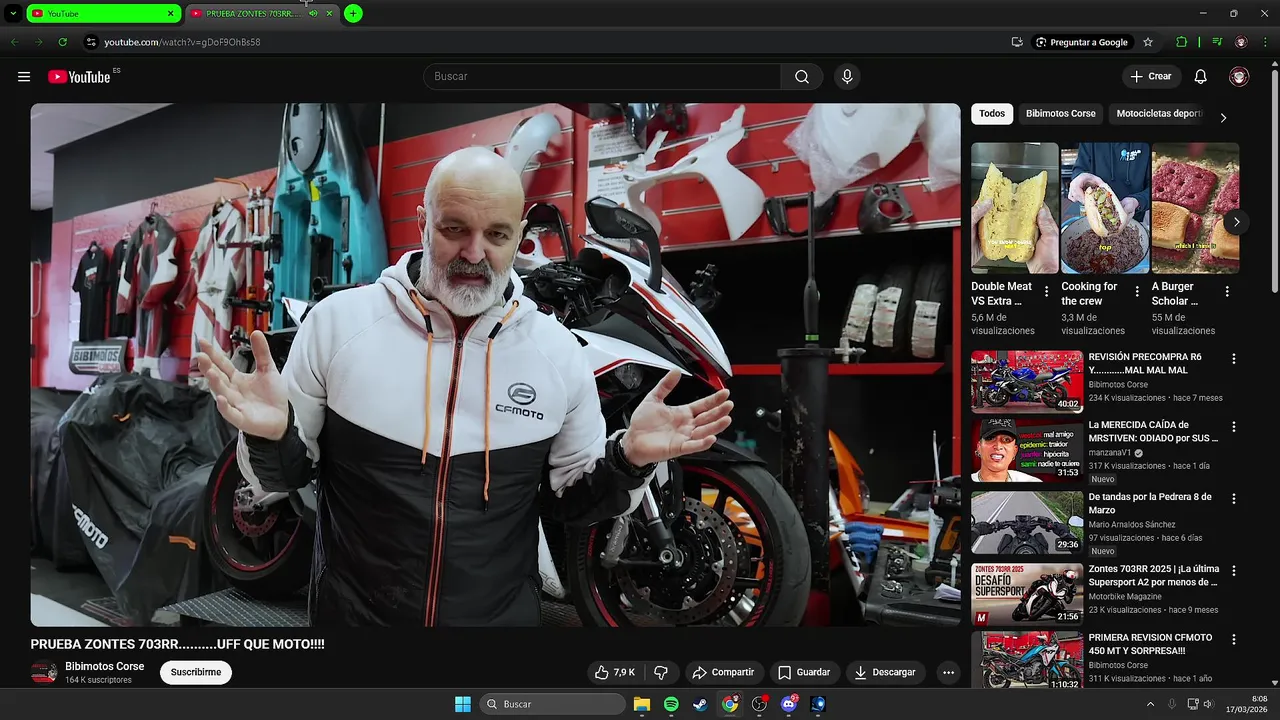Dislike the video with thumbs down
The height and width of the screenshot is (720, 1280).
pyautogui.click(x=661, y=673)
